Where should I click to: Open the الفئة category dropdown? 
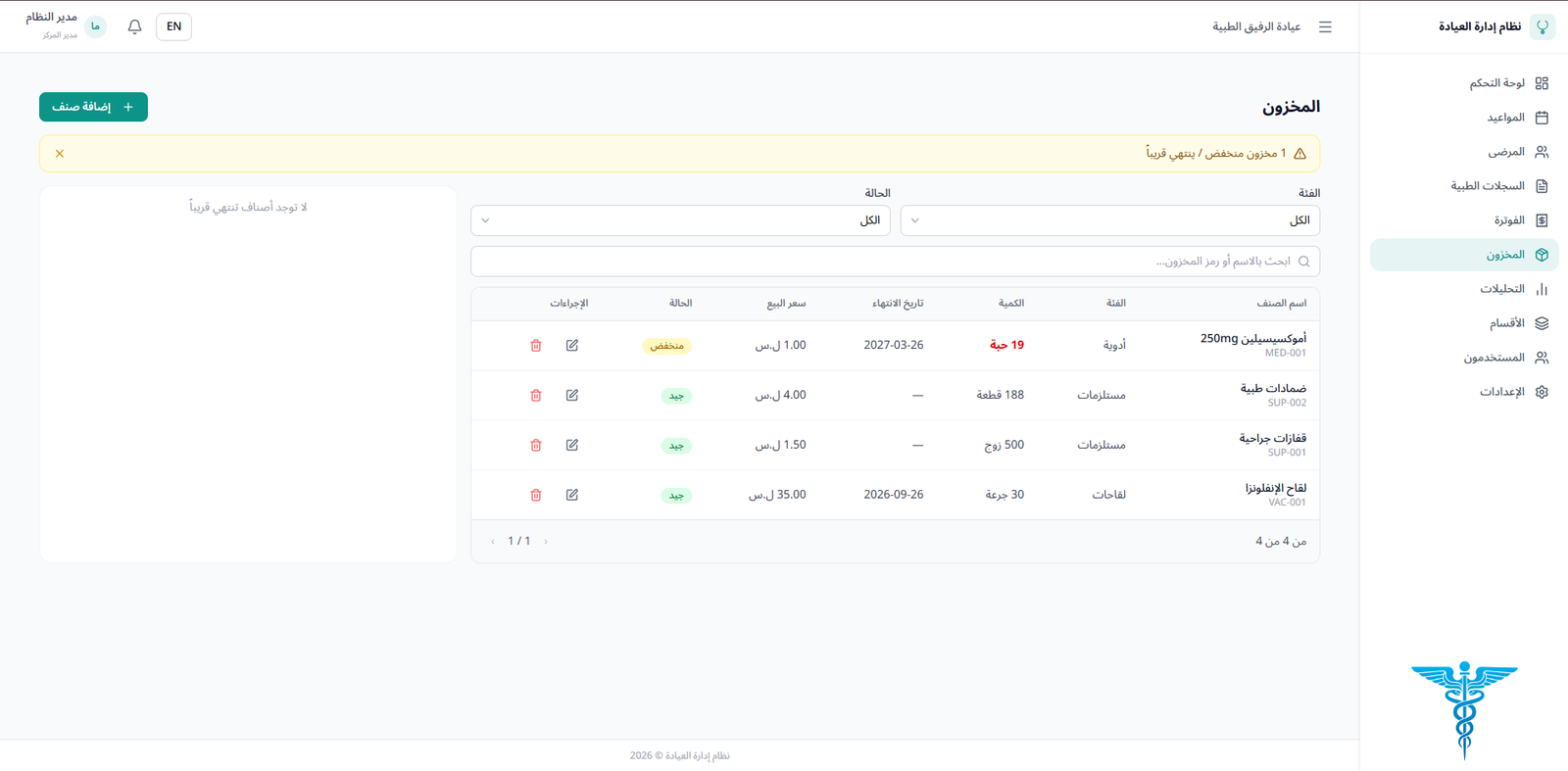1109,220
